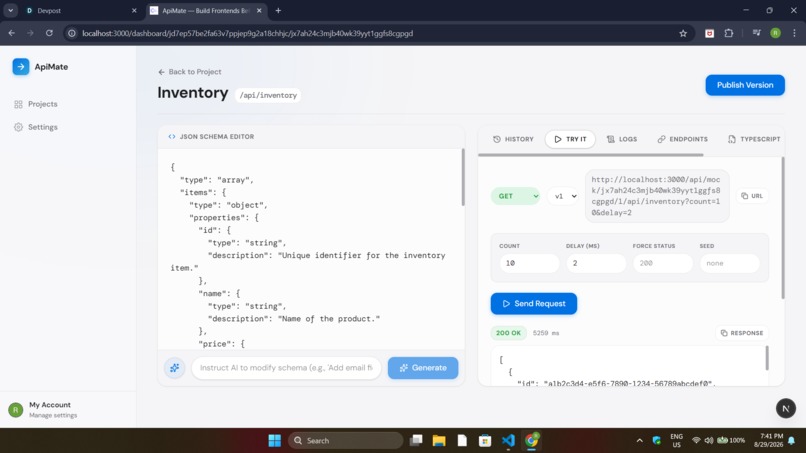
Task: Open the notifications bell icon
Action: coord(792,441)
